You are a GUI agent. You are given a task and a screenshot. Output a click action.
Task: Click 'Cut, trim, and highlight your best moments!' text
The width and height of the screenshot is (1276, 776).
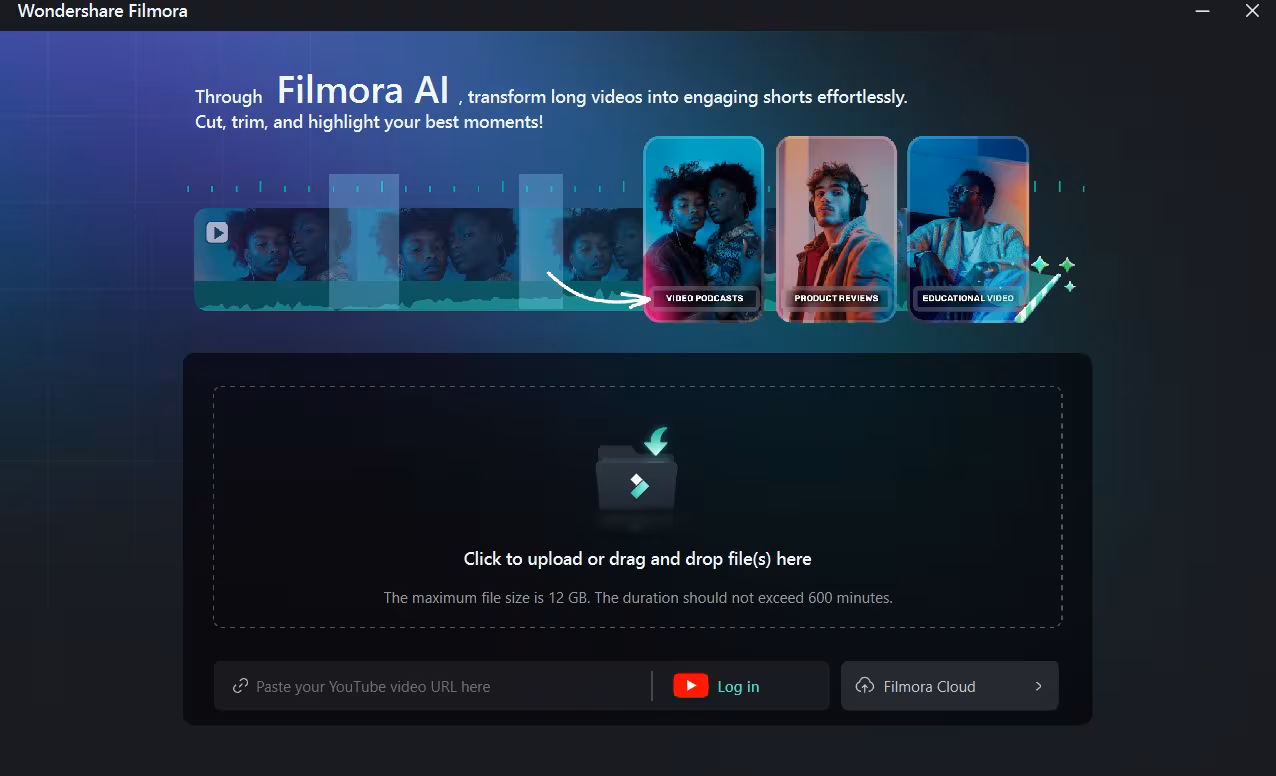pyautogui.click(x=369, y=122)
